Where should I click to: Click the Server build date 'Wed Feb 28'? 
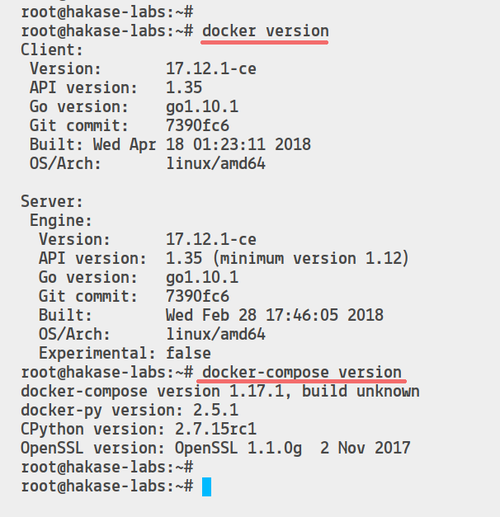tap(211, 315)
